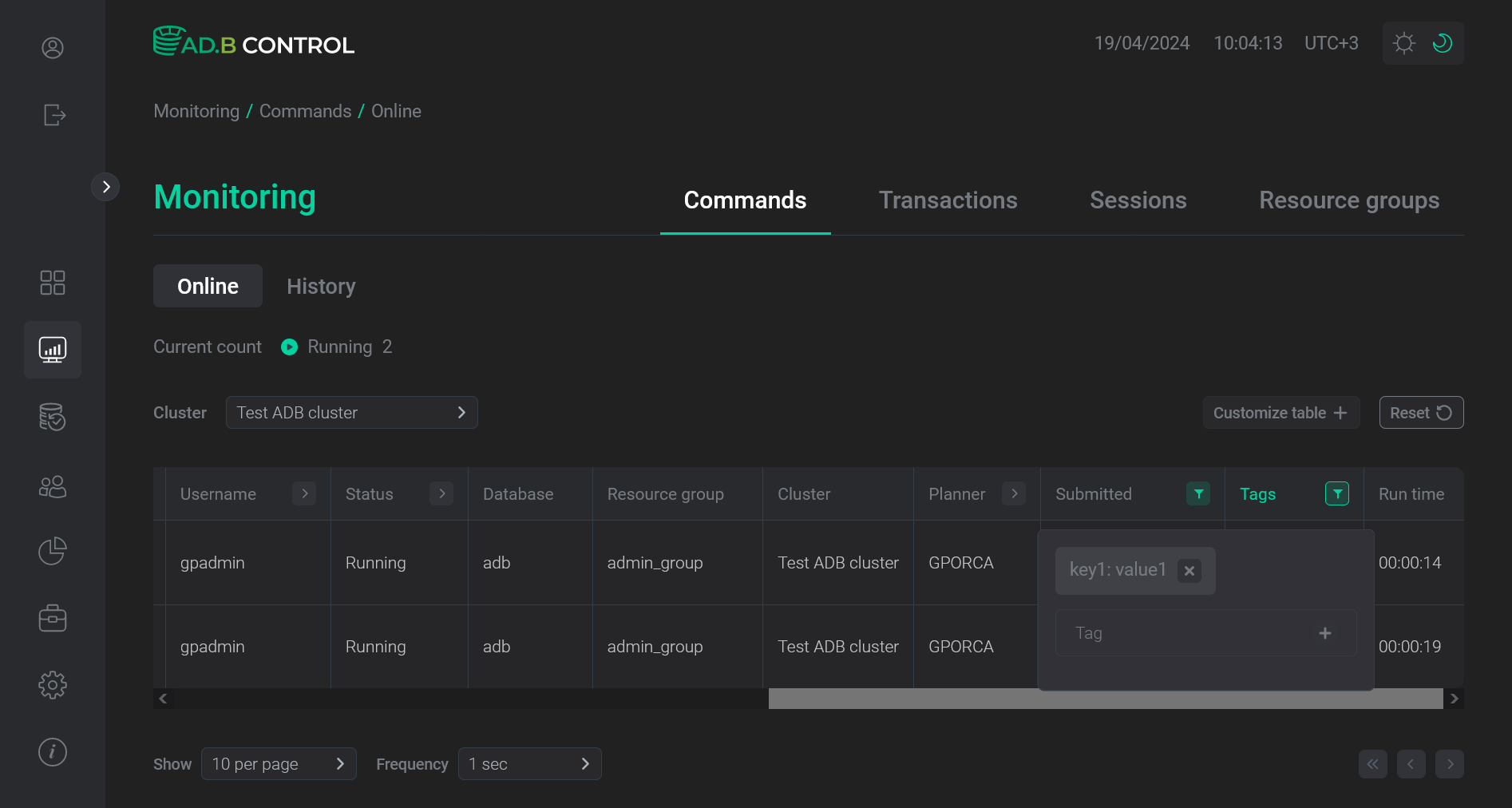Switch to the History view
1512x808 pixels.
click(x=321, y=286)
